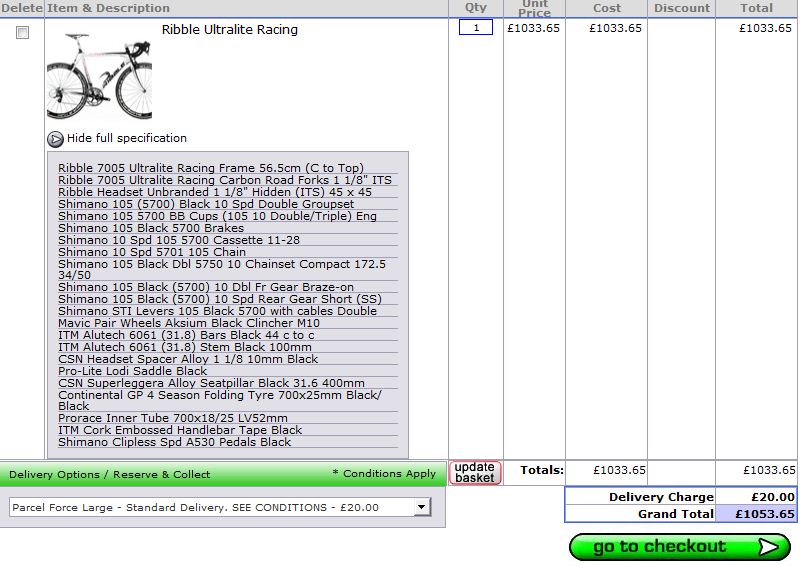The height and width of the screenshot is (566, 800).
Task: Click the Qty column header
Action: pos(476,8)
